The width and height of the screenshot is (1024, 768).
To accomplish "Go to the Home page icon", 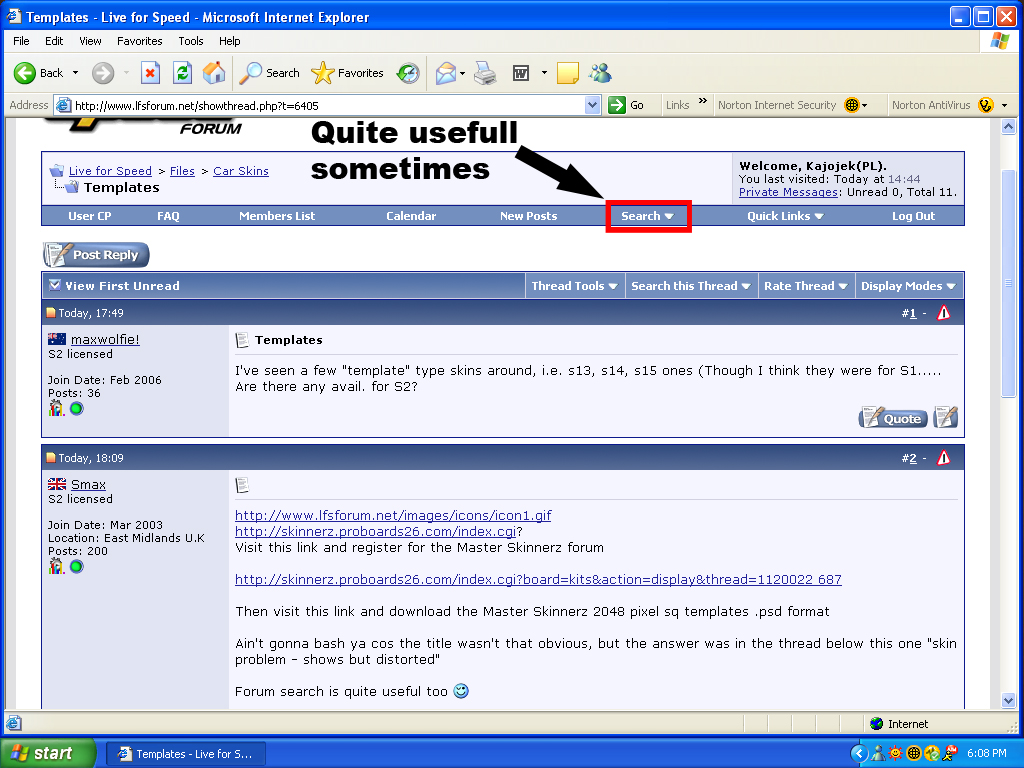I will (214, 73).
